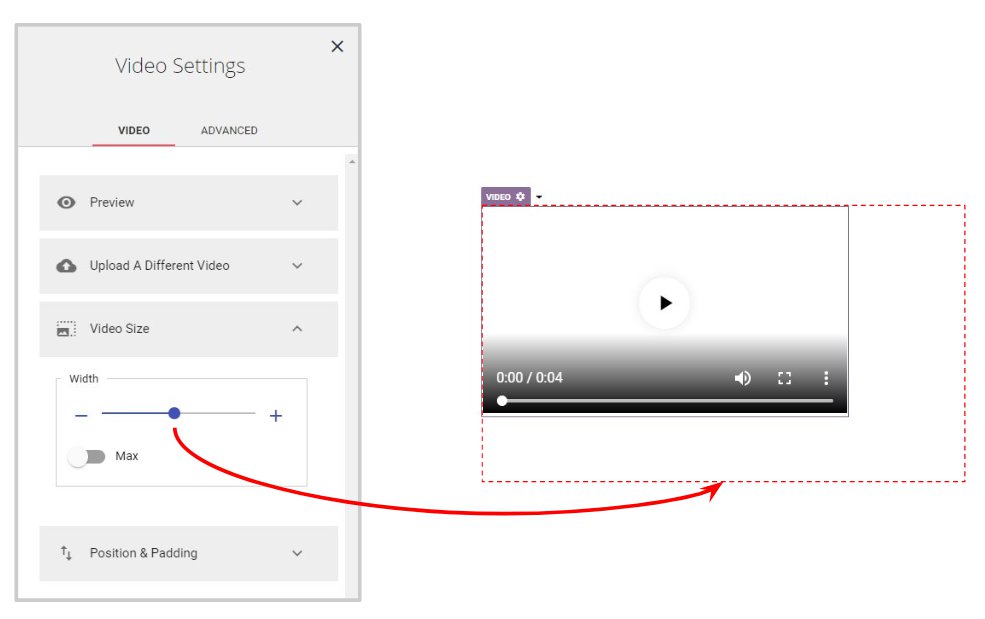
Task: Toggle the Max width switch
Action: pos(87,456)
